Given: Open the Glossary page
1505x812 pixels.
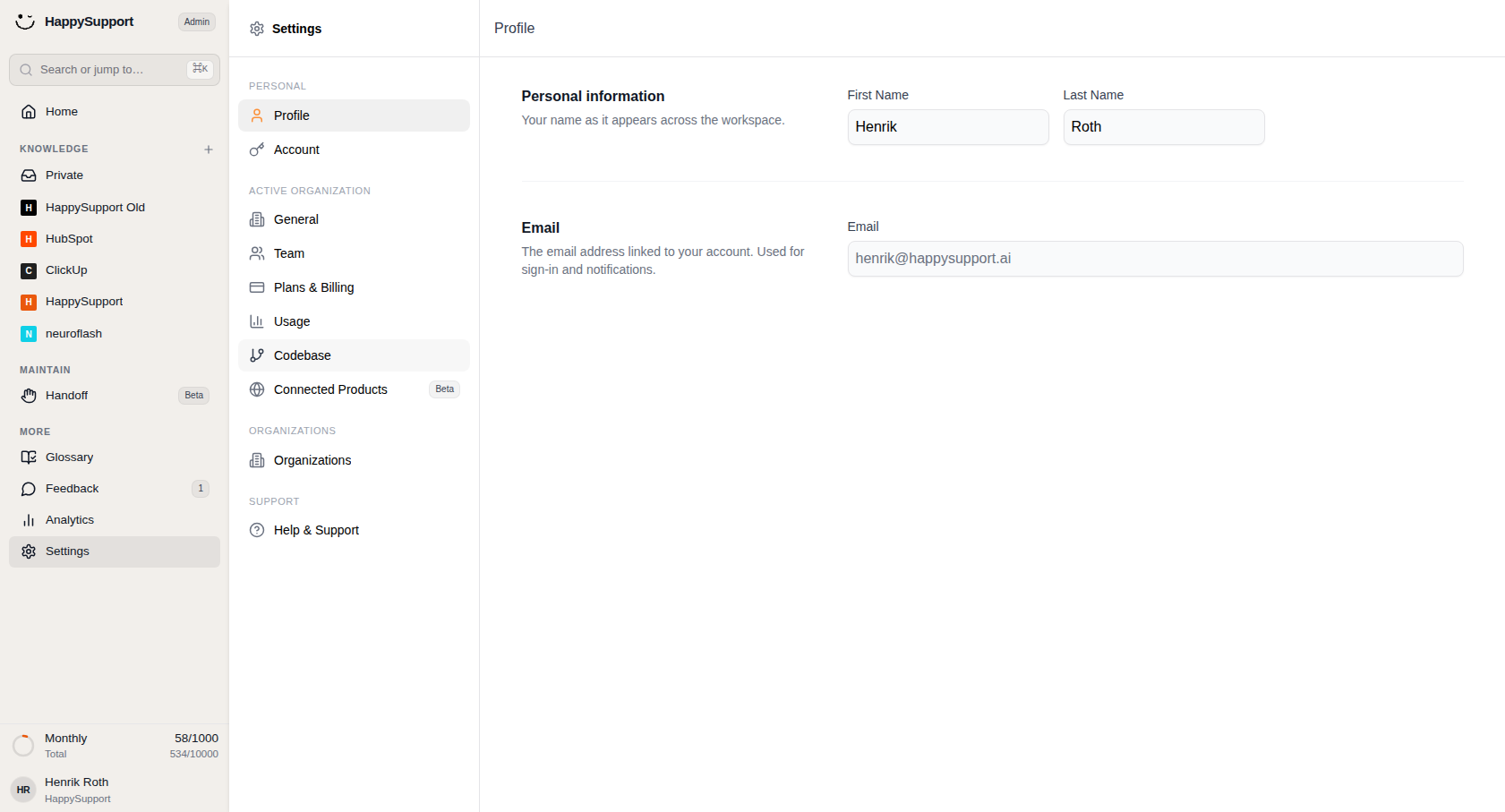Looking at the screenshot, I should coord(115,457).
